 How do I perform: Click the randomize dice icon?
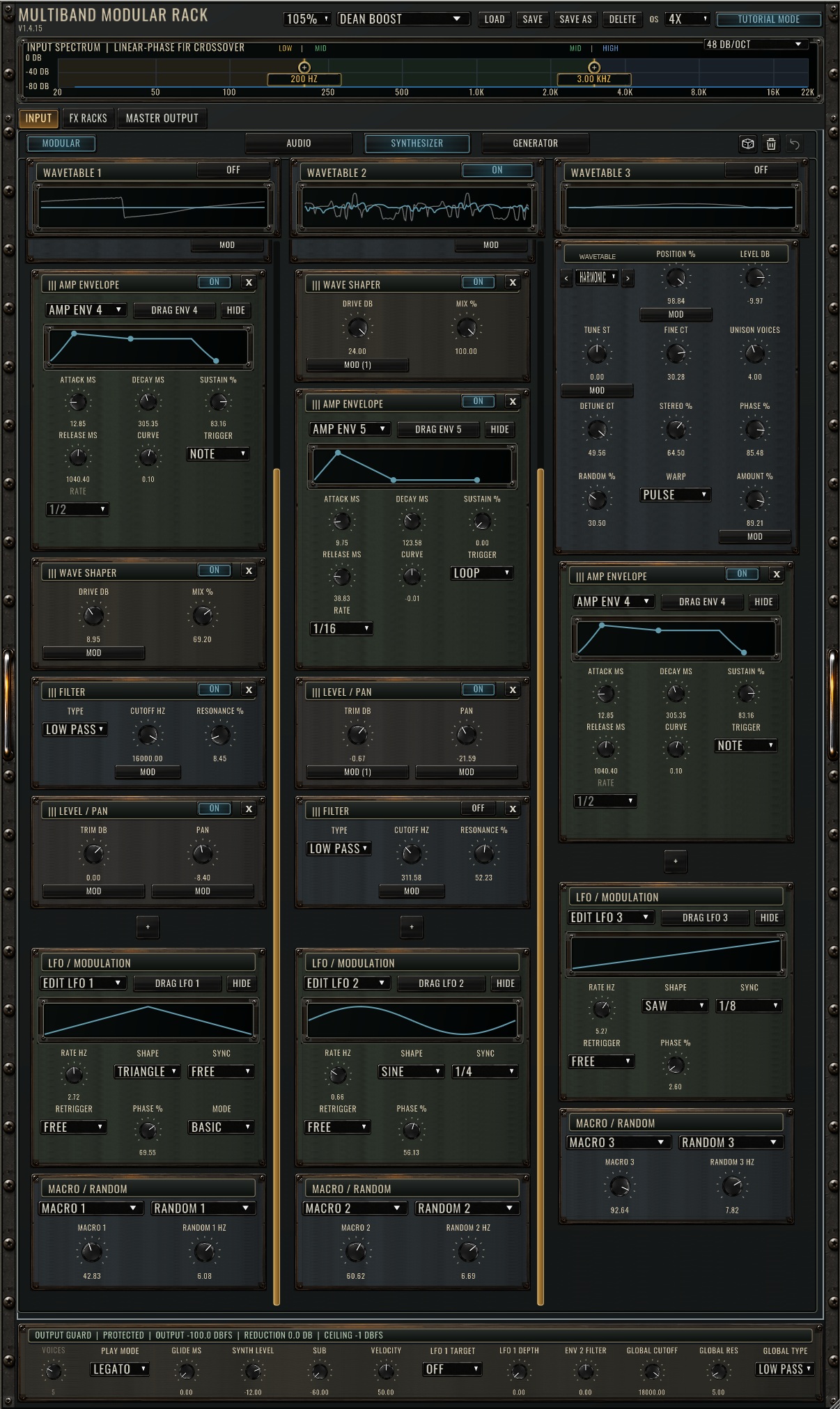pyautogui.click(x=747, y=143)
